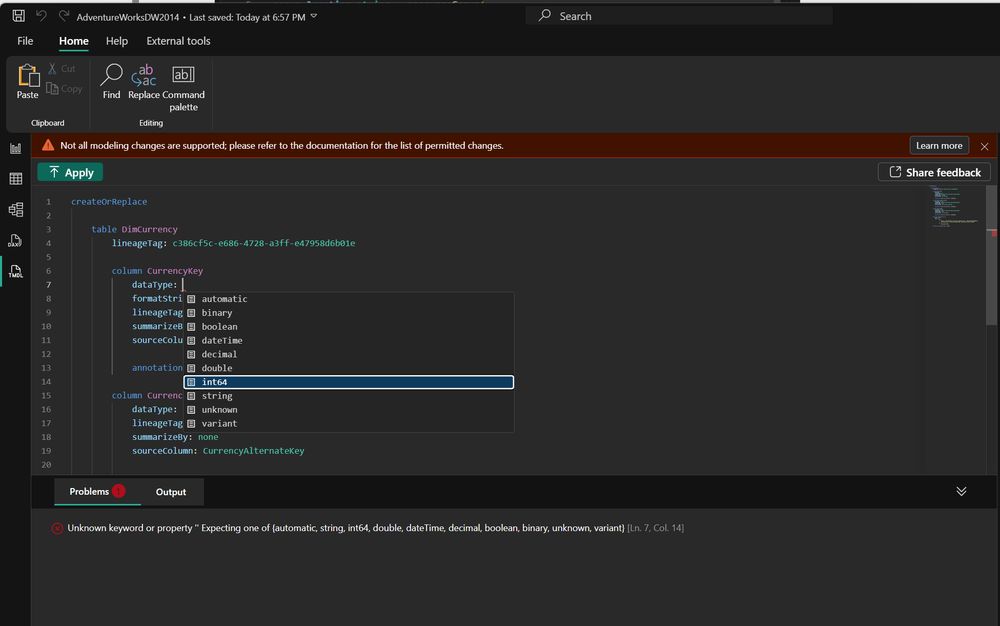Click the createOrReplace keyword on line 1
Image resolution: width=1000 pixels, height=626 pixels.
click(109, 201)
